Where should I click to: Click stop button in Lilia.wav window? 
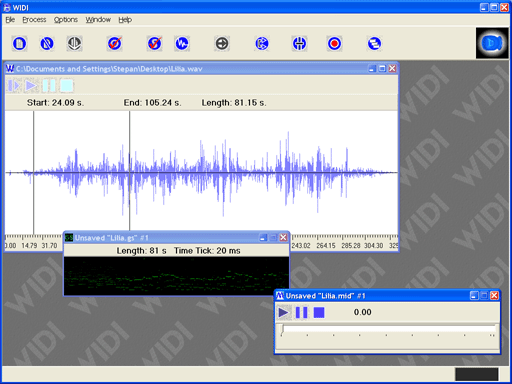67,86
